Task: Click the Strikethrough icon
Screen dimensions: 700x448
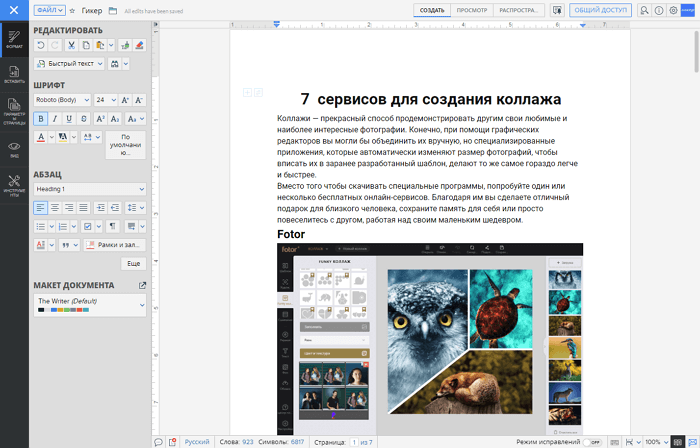Action: (84, 118)
